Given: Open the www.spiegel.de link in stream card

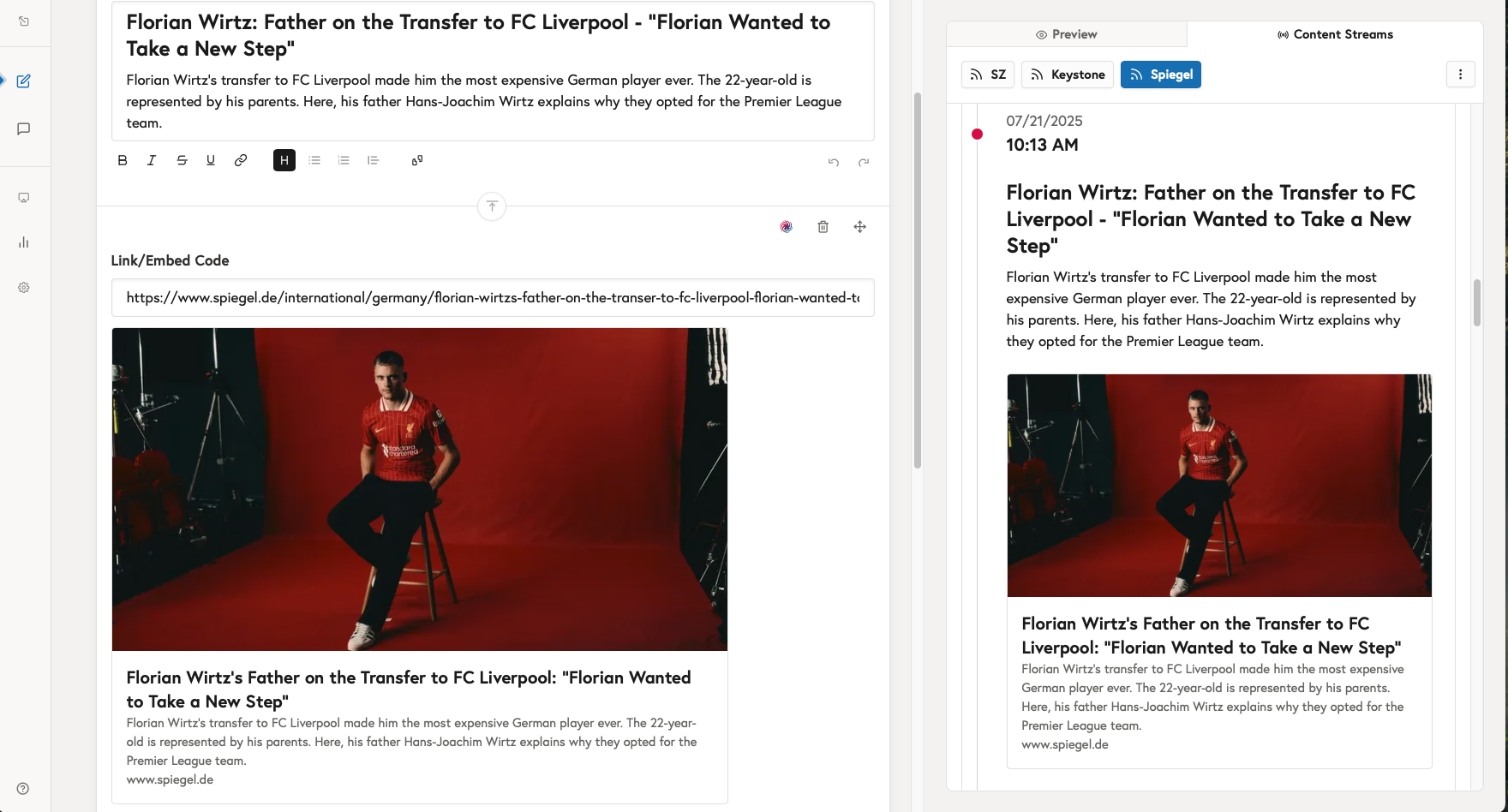Looking at the screenshot, I should (x=1065, y=744).
